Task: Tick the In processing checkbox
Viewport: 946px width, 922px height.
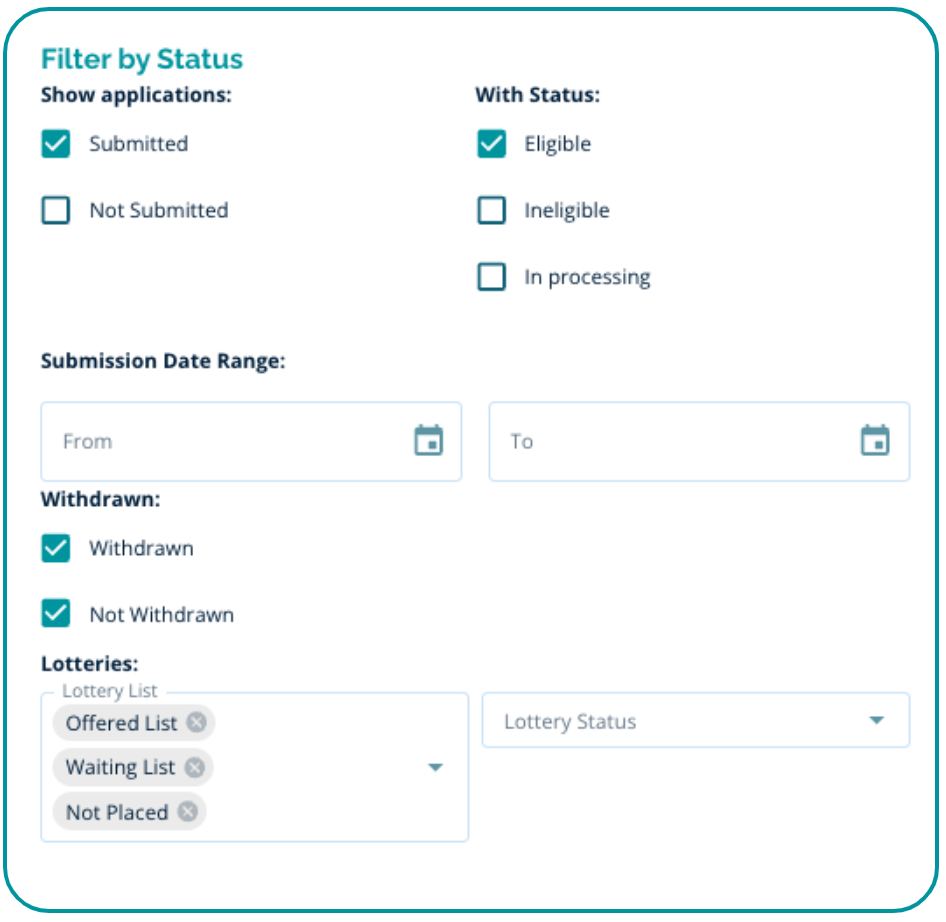Action: (x=491, y=277)
